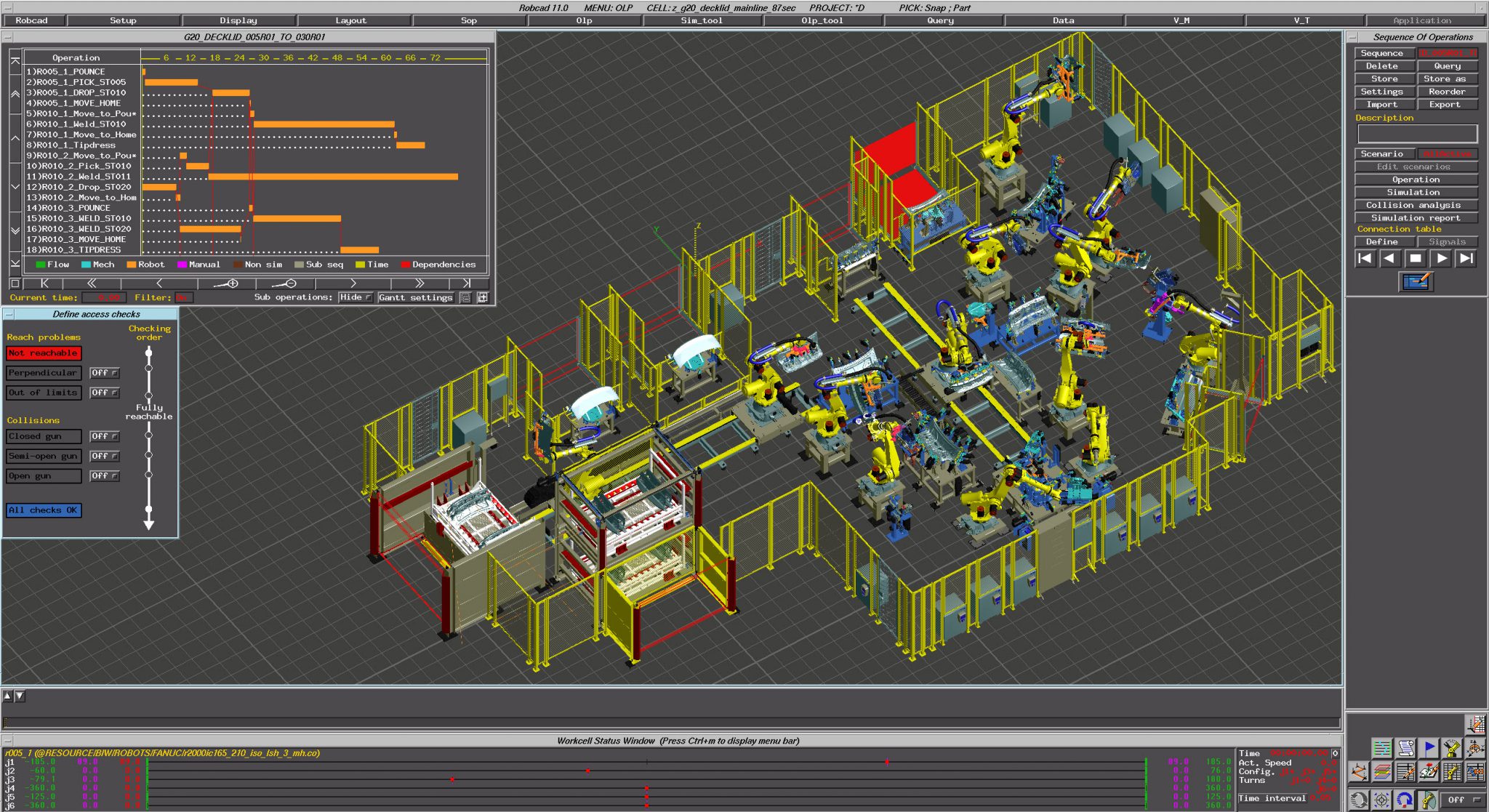Open the script scroll icon near bottom right
1489x812 pixels.
(x=1405, y=747)
